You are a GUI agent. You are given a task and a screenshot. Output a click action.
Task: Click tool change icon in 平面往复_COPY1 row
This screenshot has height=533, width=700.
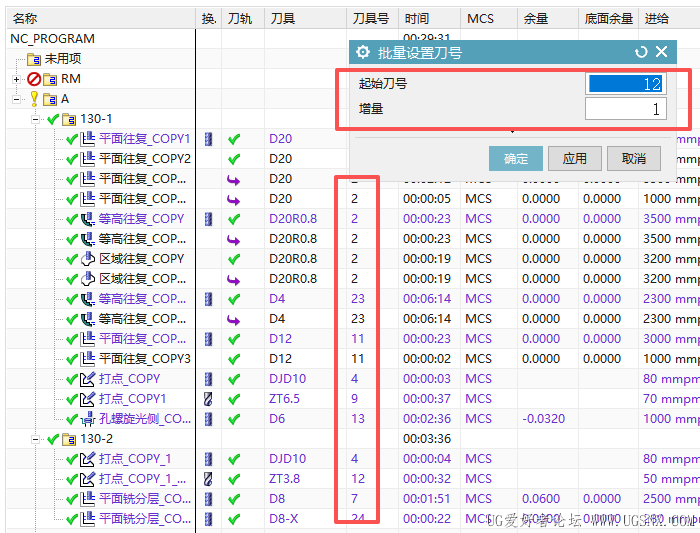[208, 139]
